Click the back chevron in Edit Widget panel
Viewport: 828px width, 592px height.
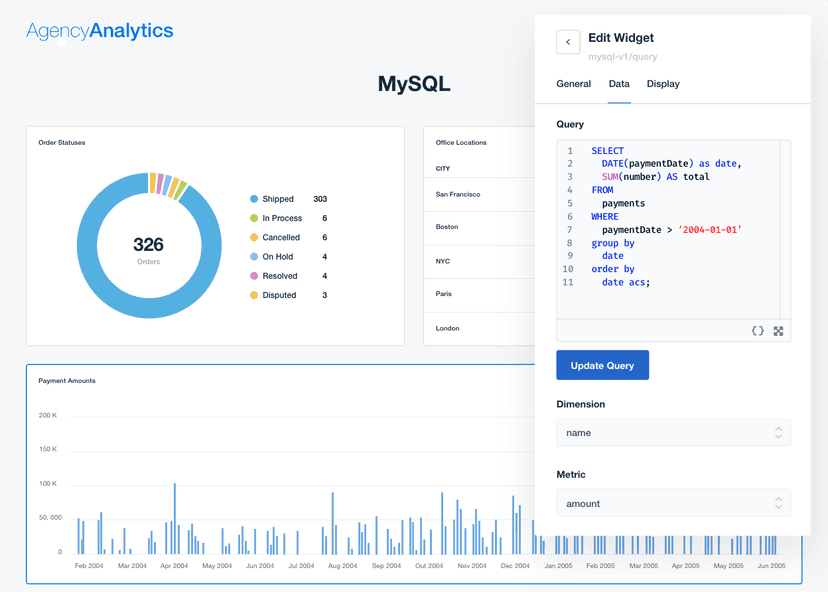click(568, 42)
